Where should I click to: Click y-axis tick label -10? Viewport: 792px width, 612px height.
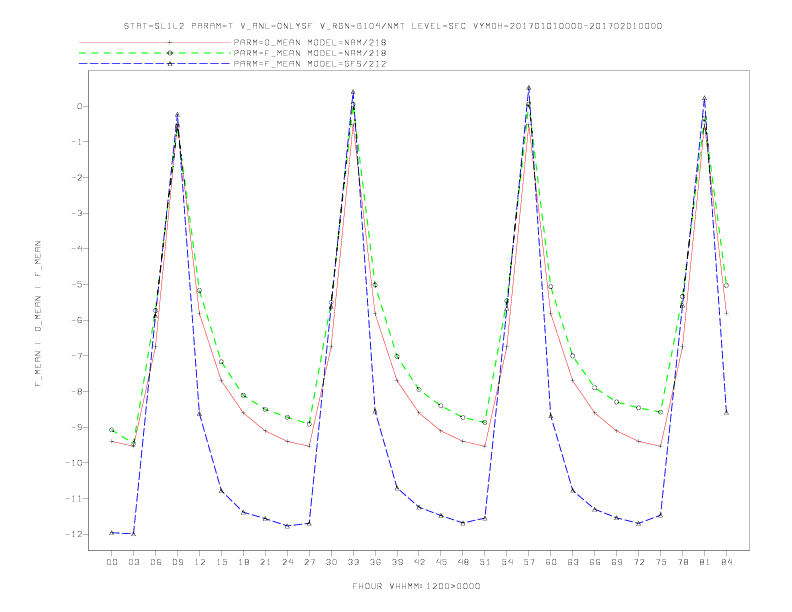point(74,463)
